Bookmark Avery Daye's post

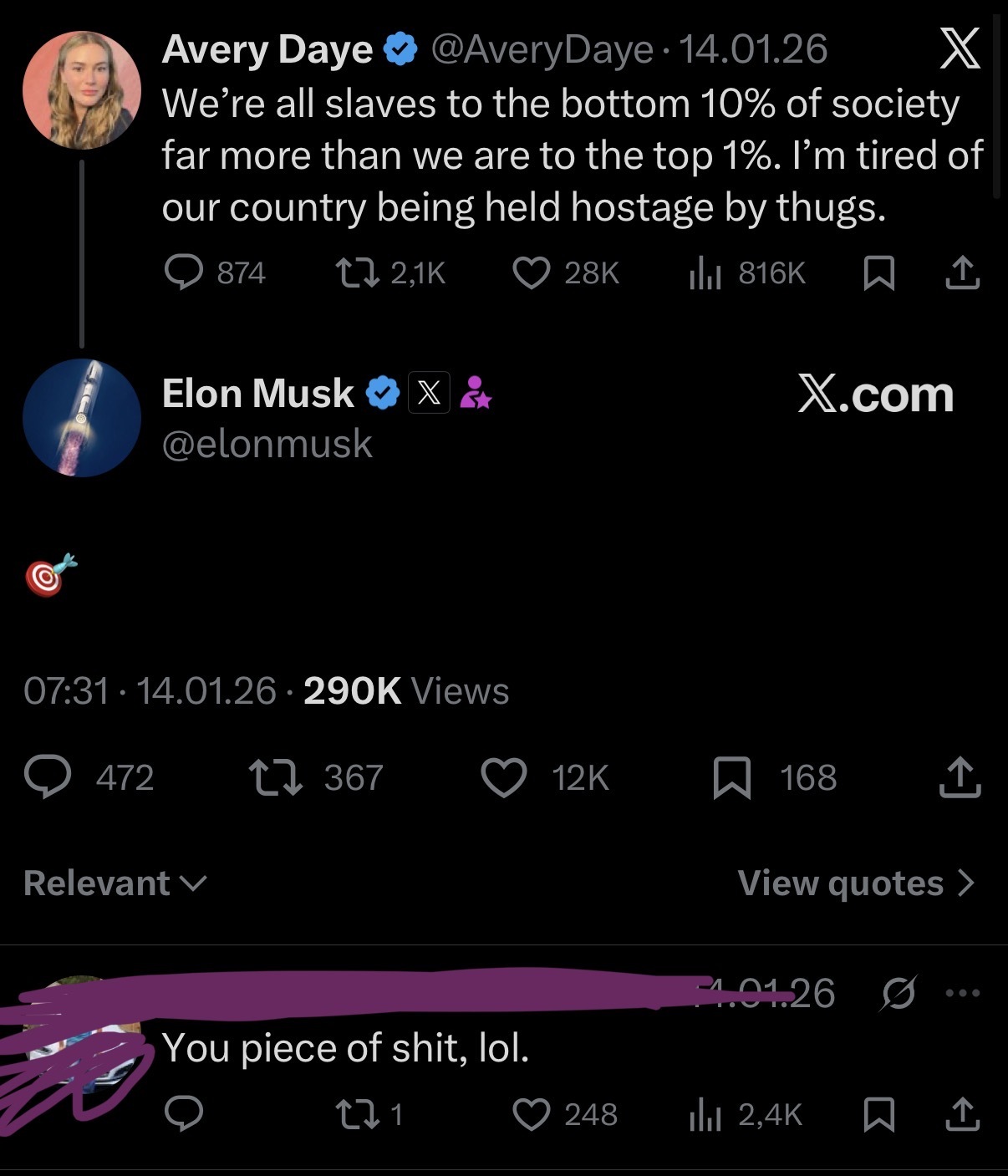(878, 273)
